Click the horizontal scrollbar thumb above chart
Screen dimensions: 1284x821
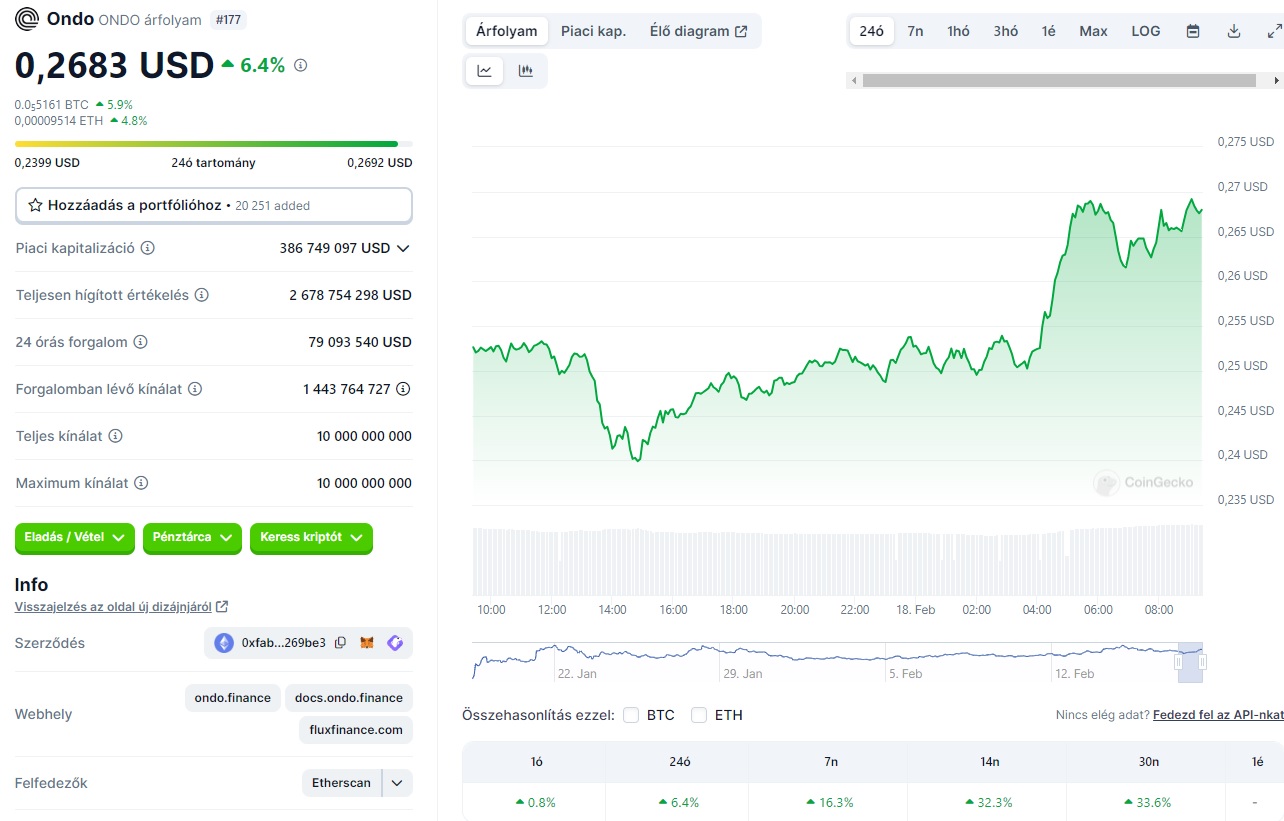click(1059, 80)
